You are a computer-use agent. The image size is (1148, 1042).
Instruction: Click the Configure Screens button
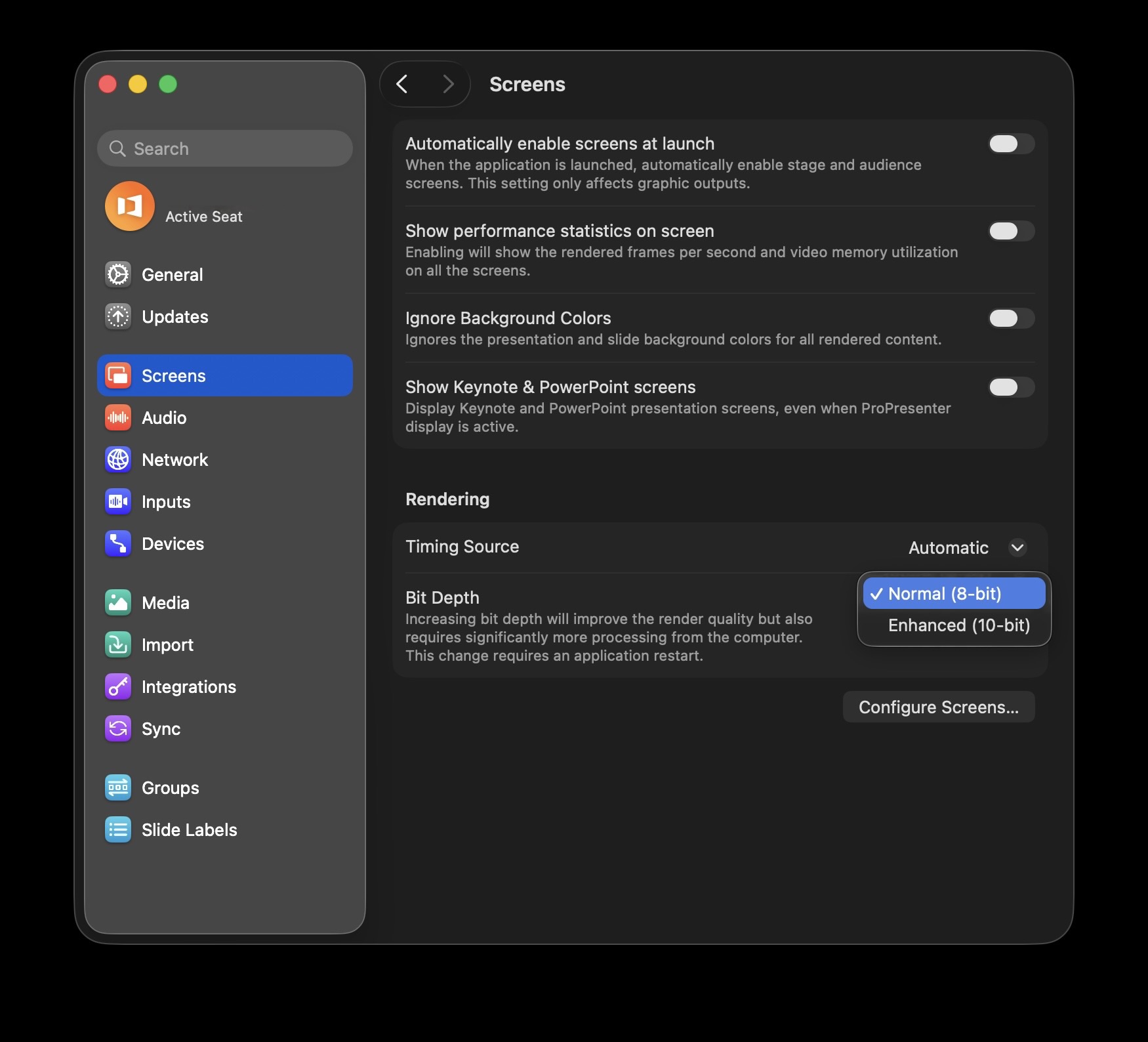click(938, 707)
